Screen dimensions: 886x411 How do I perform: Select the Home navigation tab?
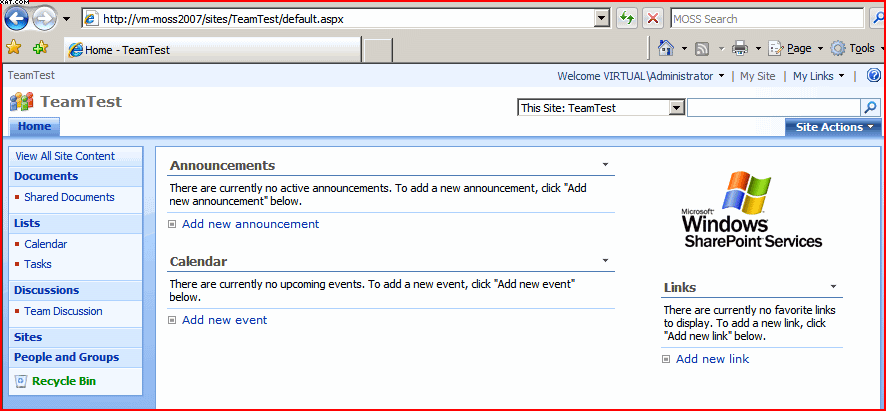pos(34,126)
